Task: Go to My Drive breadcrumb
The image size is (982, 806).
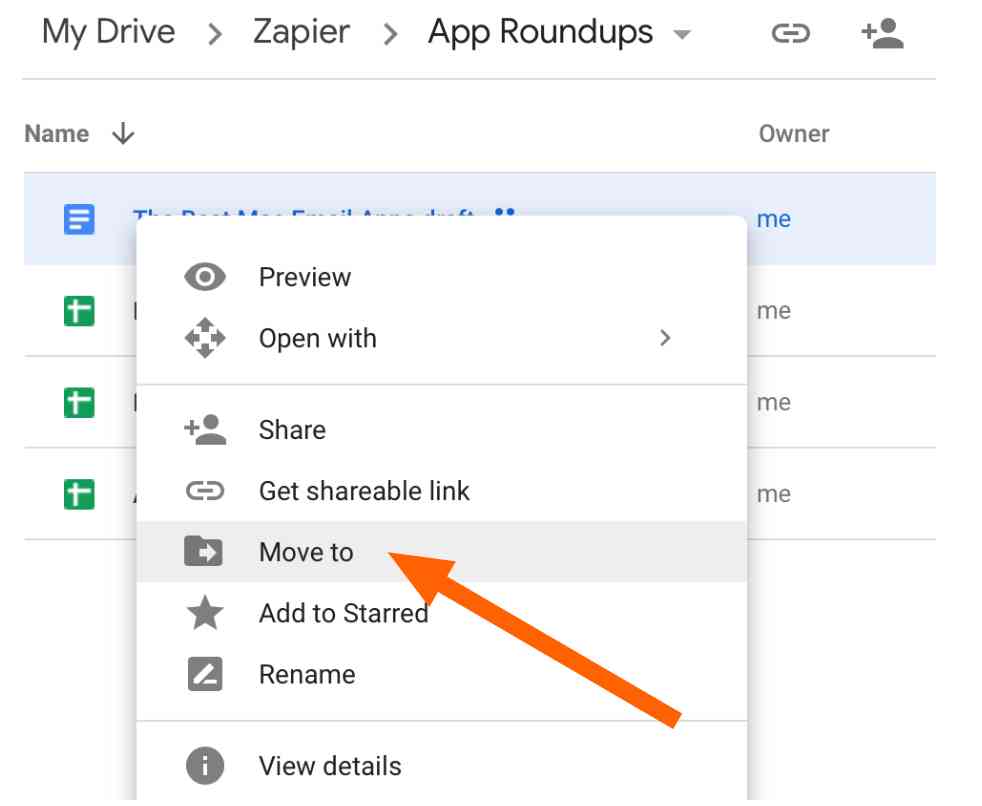Action: tap(108, 32)
